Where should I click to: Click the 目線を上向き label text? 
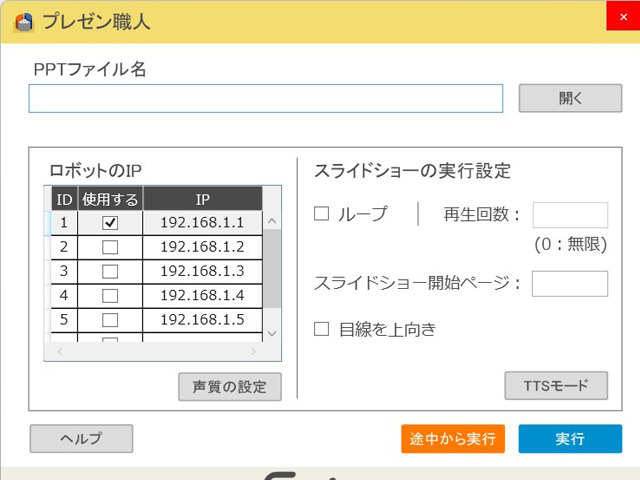pos(387,329)
